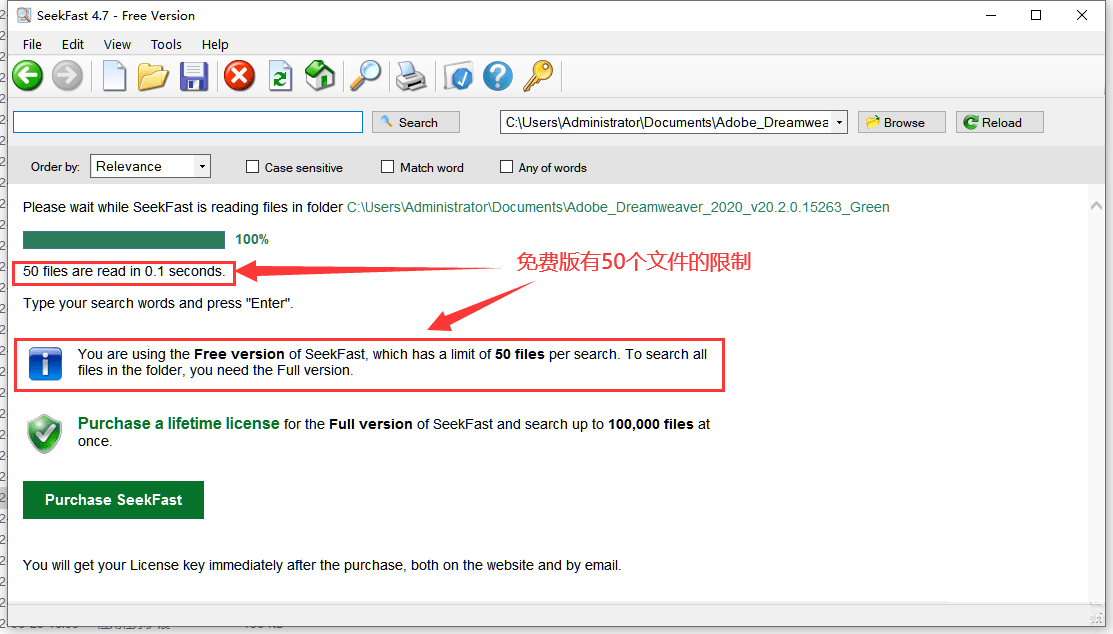
Task: Click the Search button
Action: pos(416,122)
